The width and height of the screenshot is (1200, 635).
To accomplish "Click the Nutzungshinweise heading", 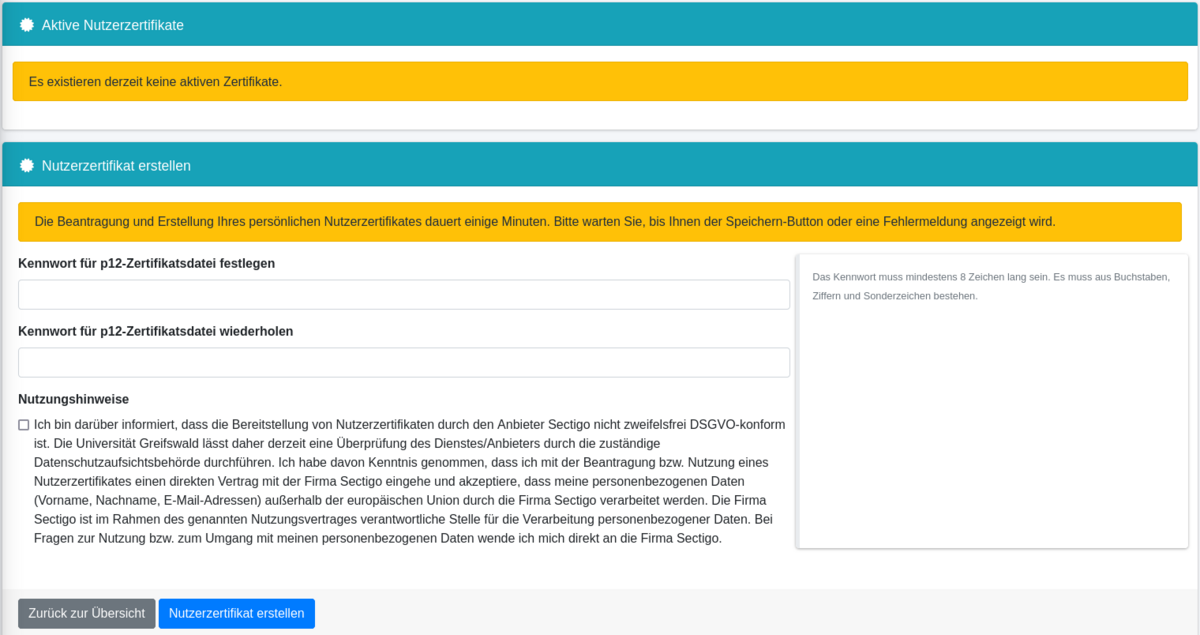I will [x=73, y=399].
